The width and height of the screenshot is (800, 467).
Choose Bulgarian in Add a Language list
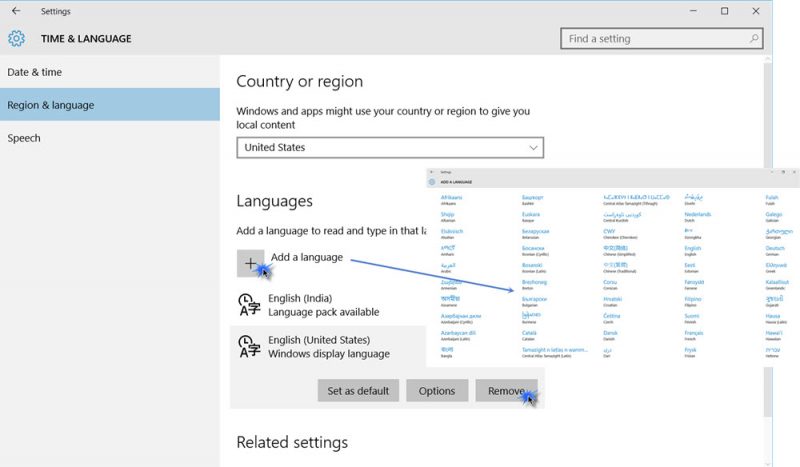pos(534,301)
